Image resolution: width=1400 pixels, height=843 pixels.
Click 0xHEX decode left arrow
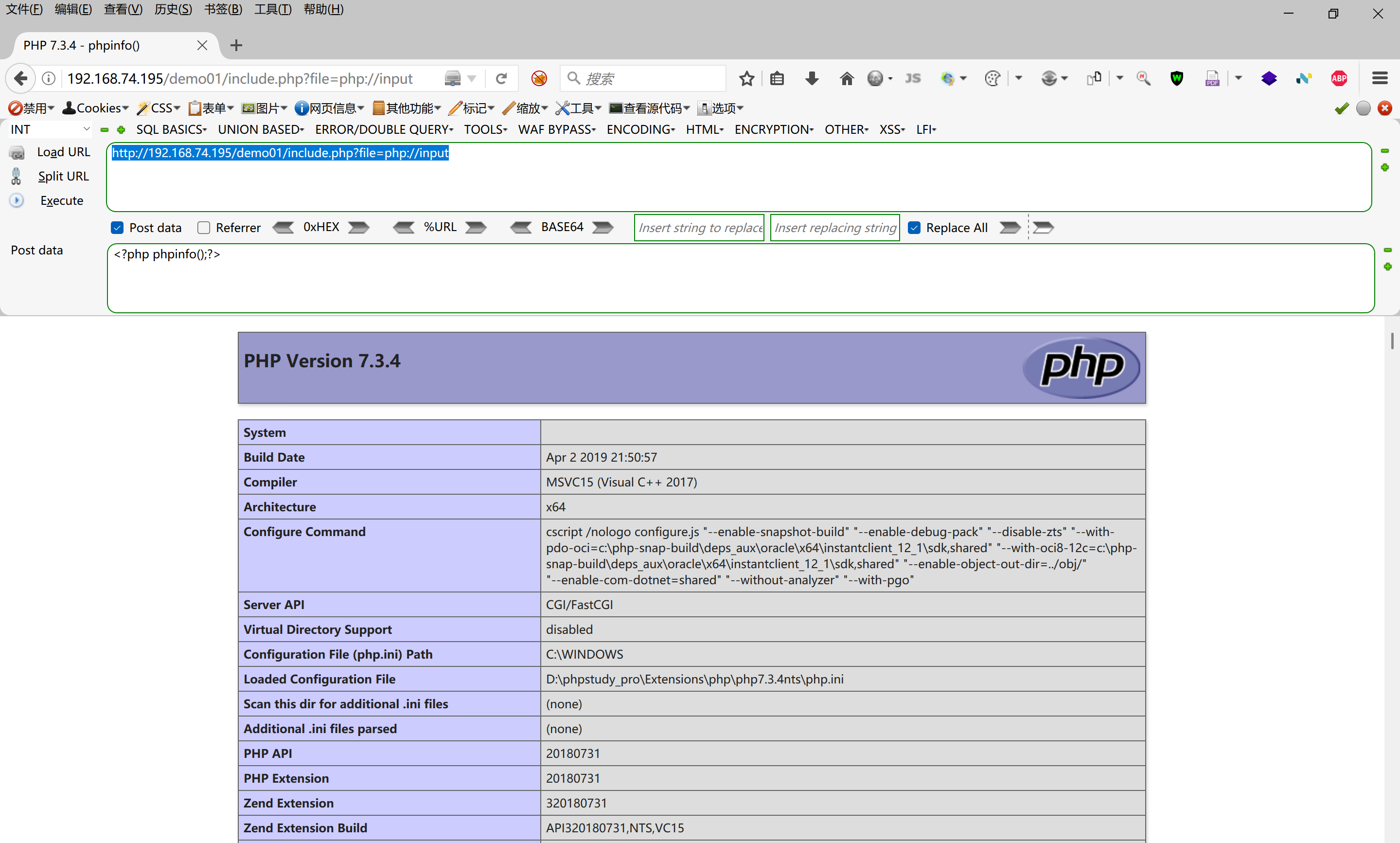pyautogui.click(x=284, y=228)
